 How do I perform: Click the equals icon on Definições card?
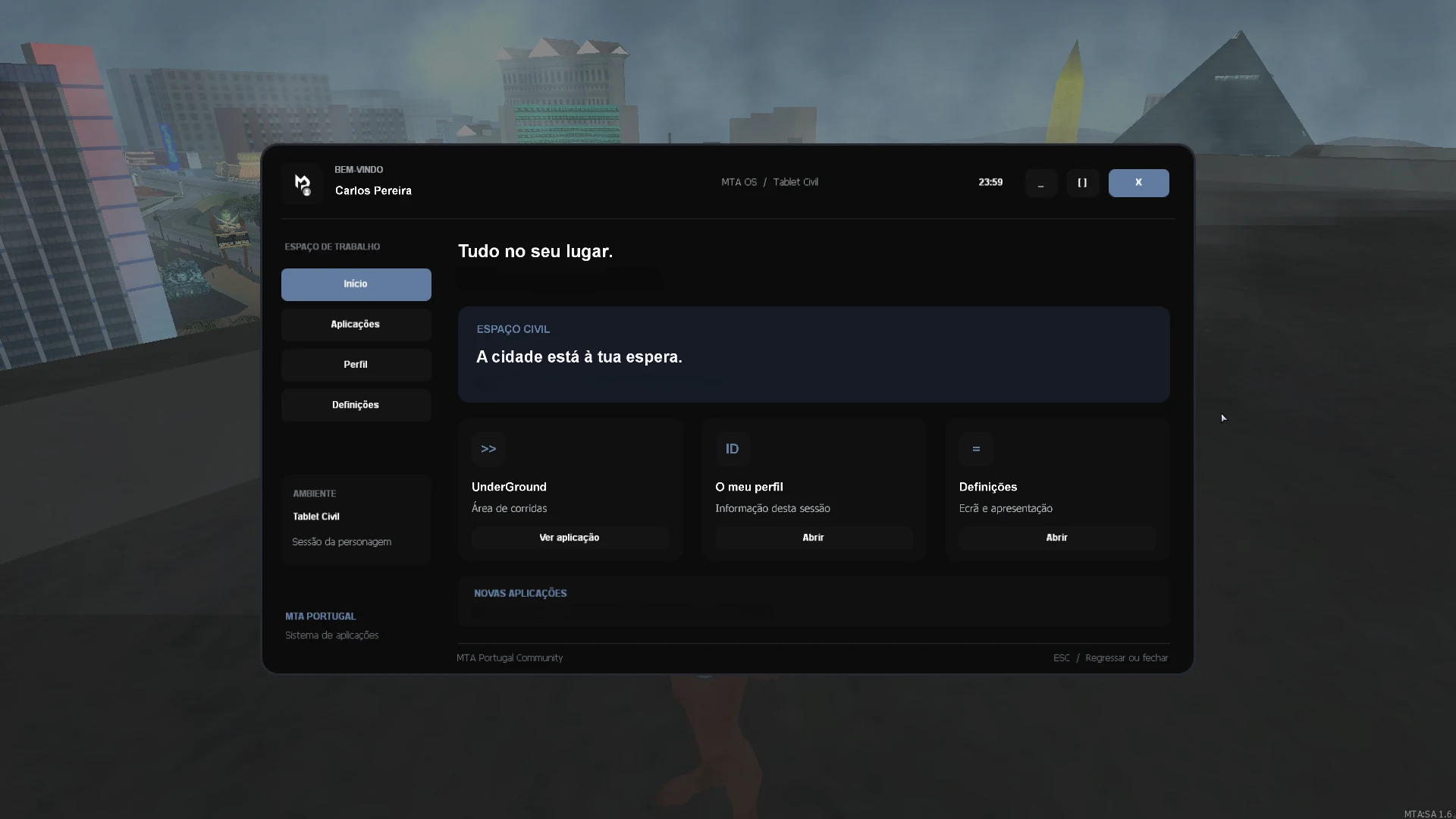coord(976,449)
